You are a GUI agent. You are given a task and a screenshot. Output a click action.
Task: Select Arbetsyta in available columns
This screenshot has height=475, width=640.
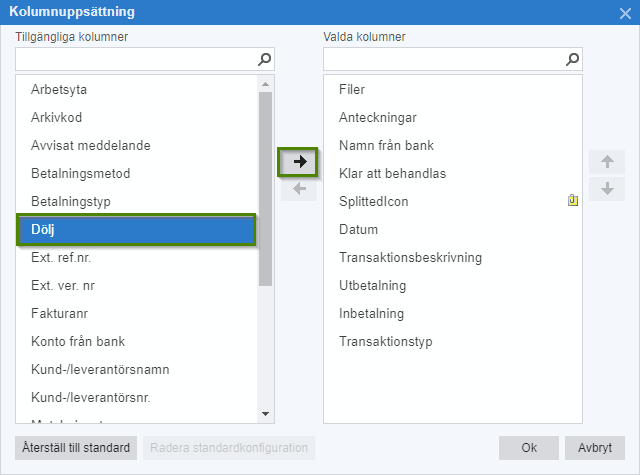tap(59, 90)
